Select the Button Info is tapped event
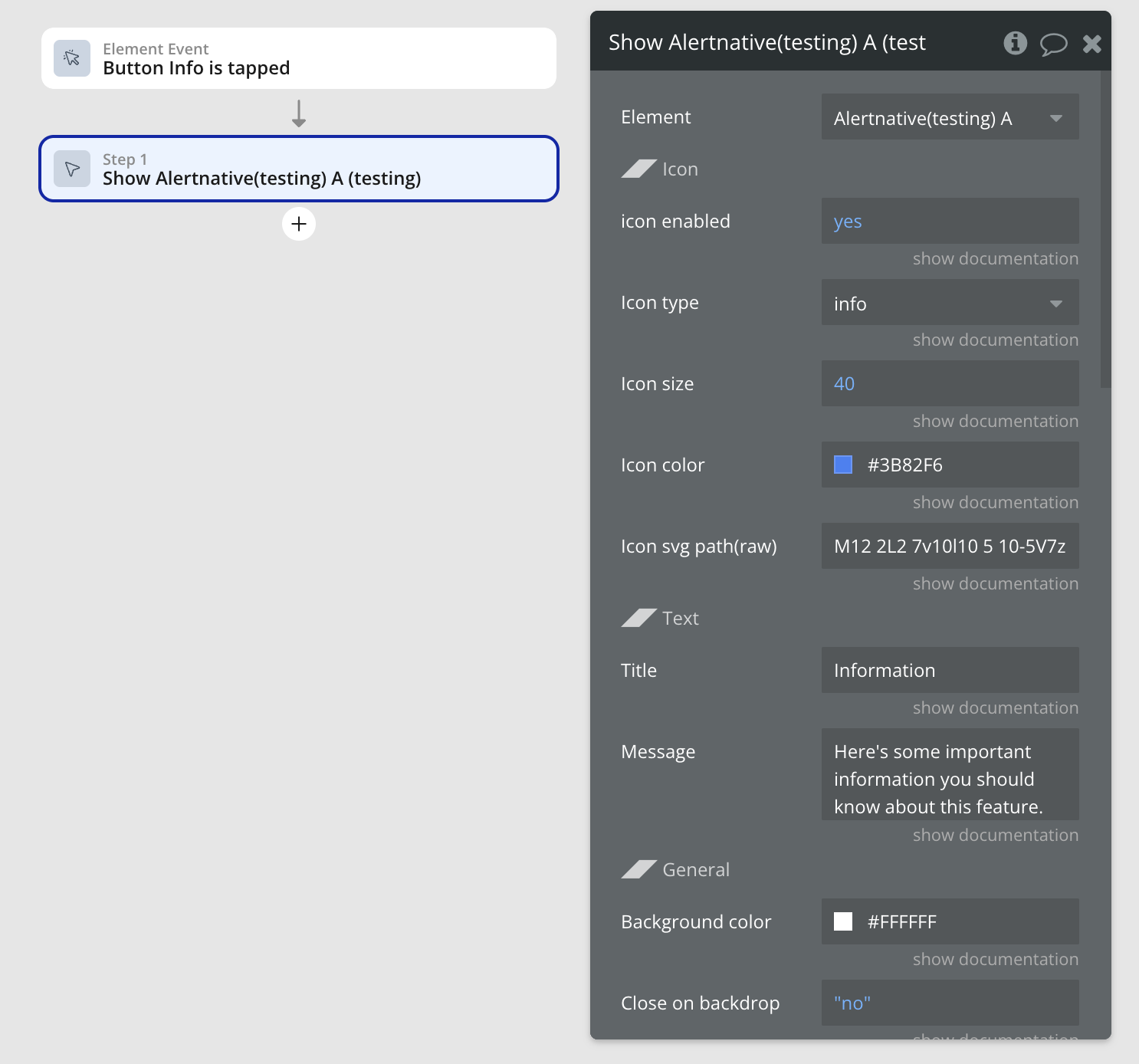1139x1064 pixels. pyautogui.click(x=298, y=58)
